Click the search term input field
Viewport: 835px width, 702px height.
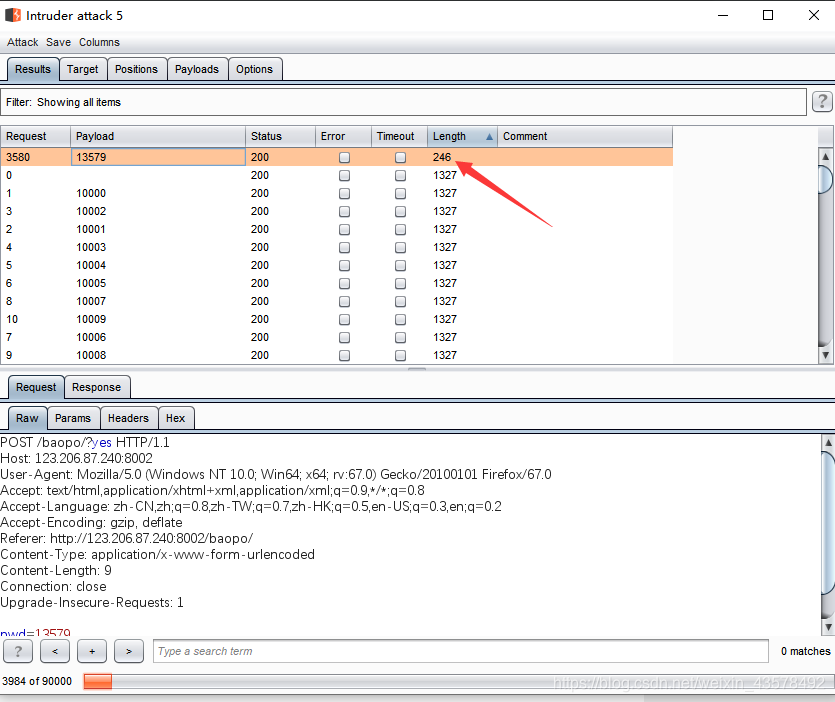point(461,651)
